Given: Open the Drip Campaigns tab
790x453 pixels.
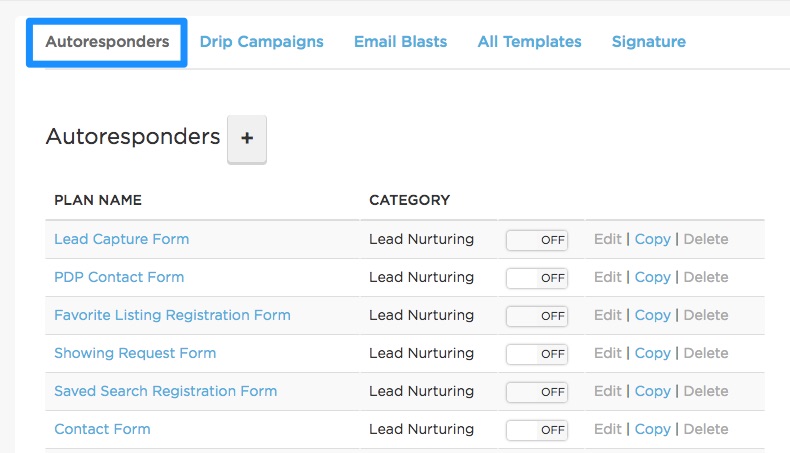Looking at the screenshot, I should [x=261, y=42].
